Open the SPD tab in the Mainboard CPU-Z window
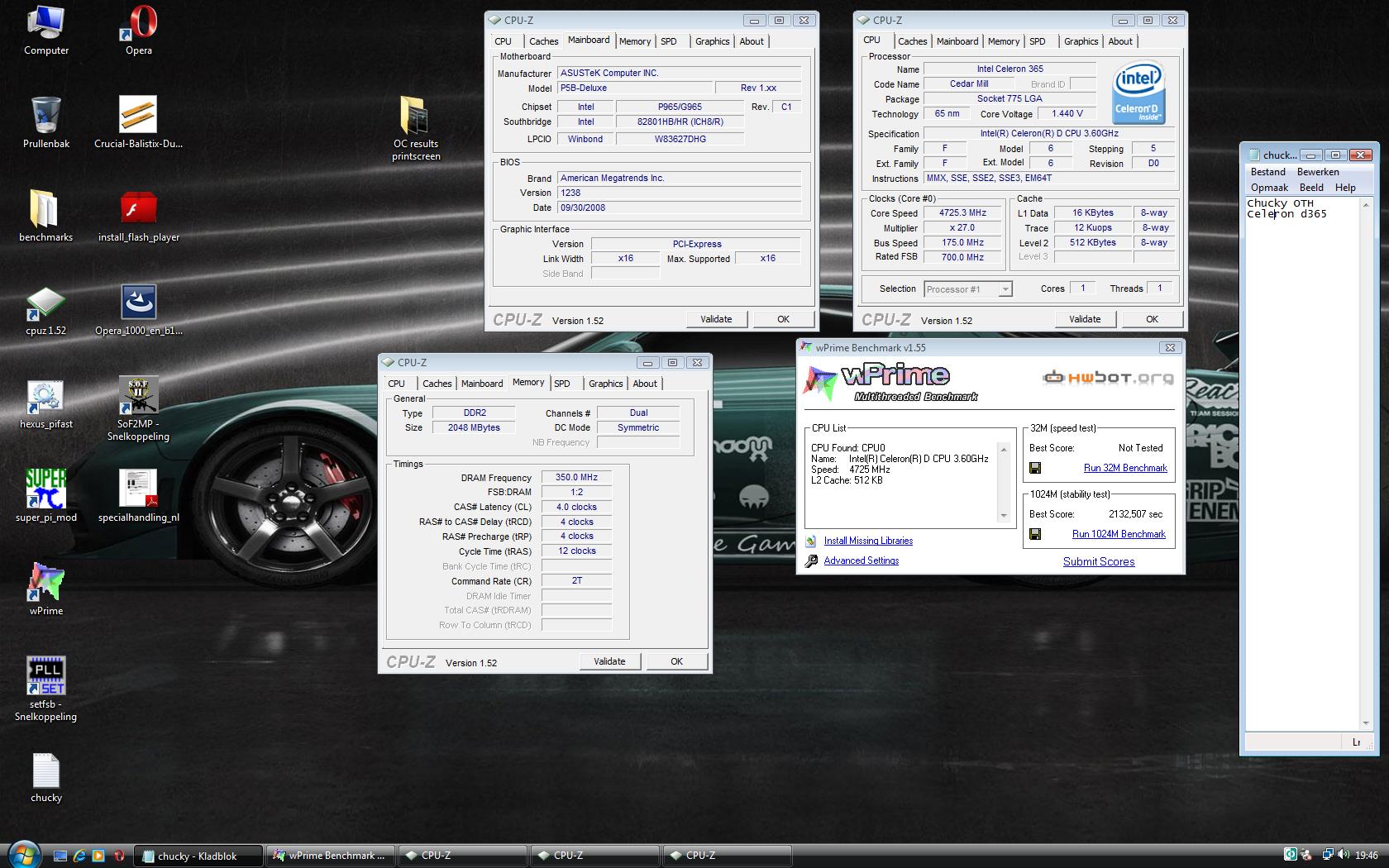Image resolution: width=1389 pixels, height=868 pixels. click(669, 41)
